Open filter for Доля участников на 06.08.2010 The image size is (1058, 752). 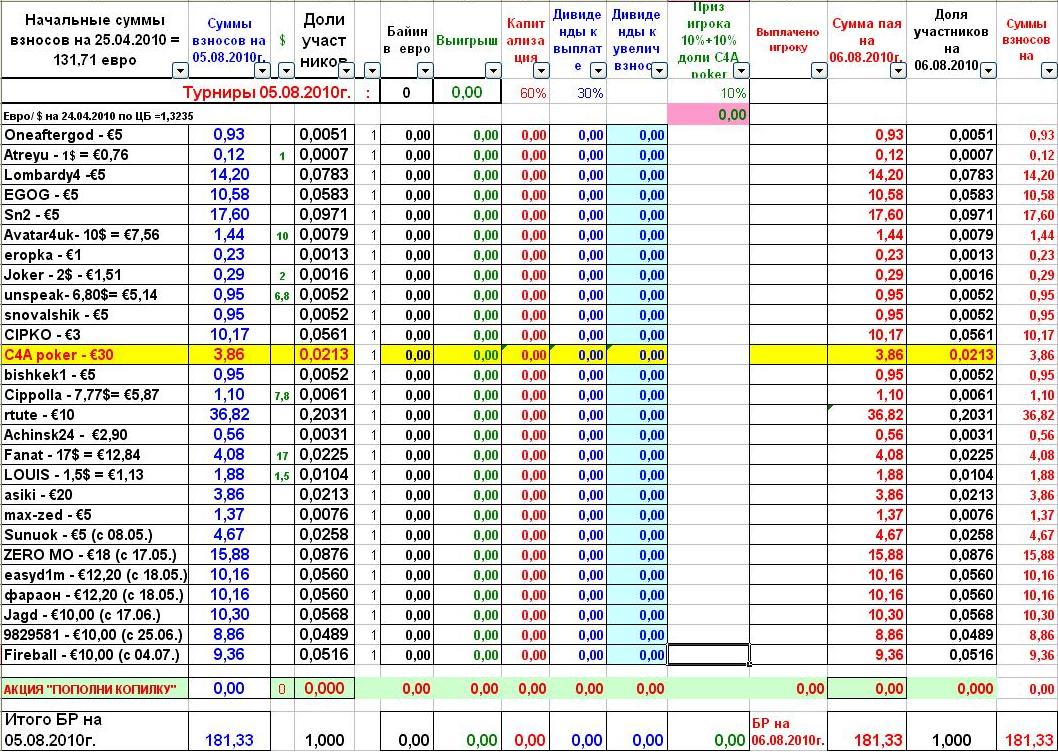pos(987,70)
